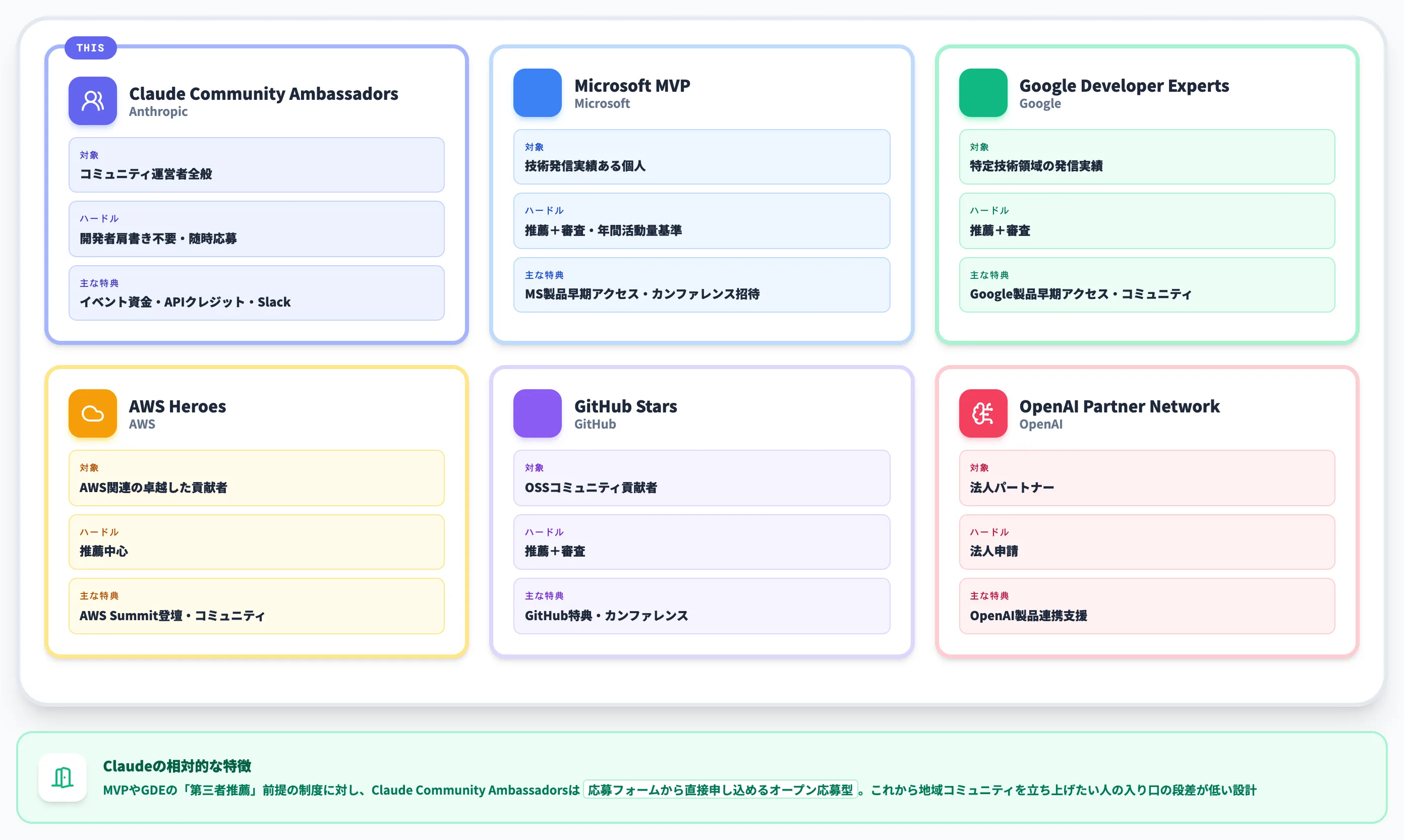Select the AWS Heroes heading
This screenshot has height=840, width=1404.
[x=177, y=406]
